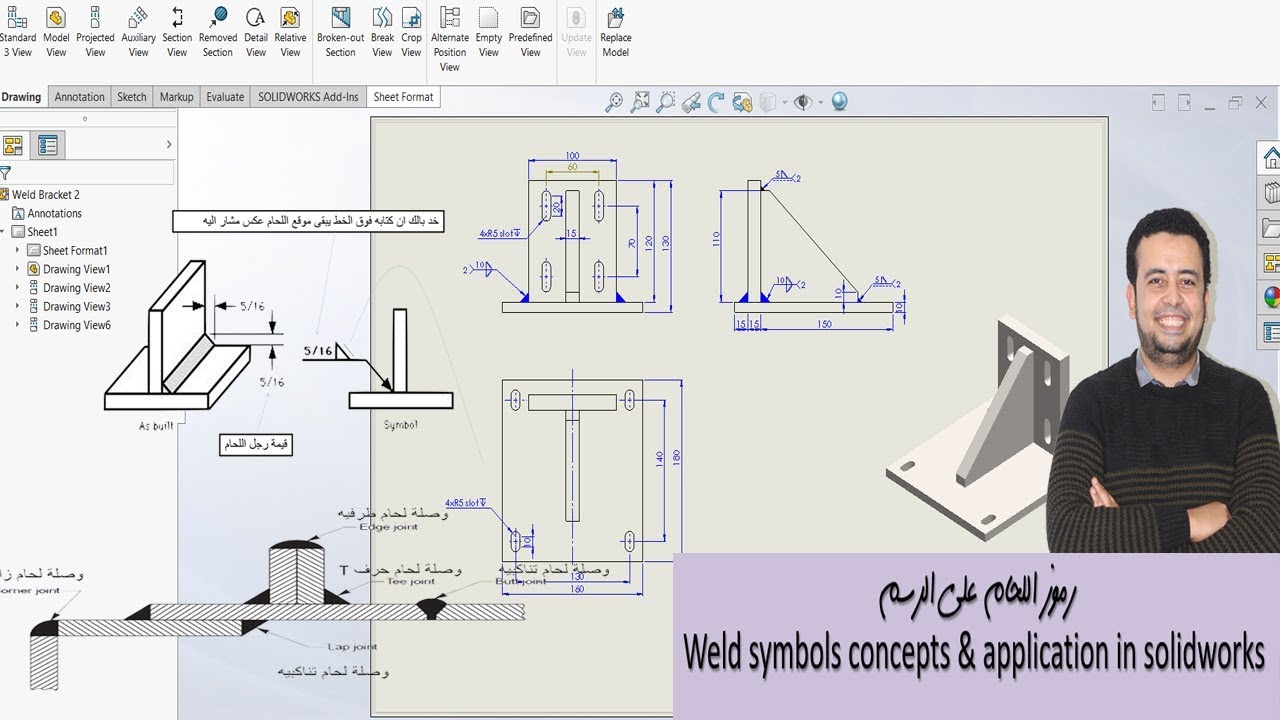The height and width of the screenshot is (720, 1280).
Task: Switch to the FeatureManager design tree tab
Action: pyautogui.click(x=12, y=146)
